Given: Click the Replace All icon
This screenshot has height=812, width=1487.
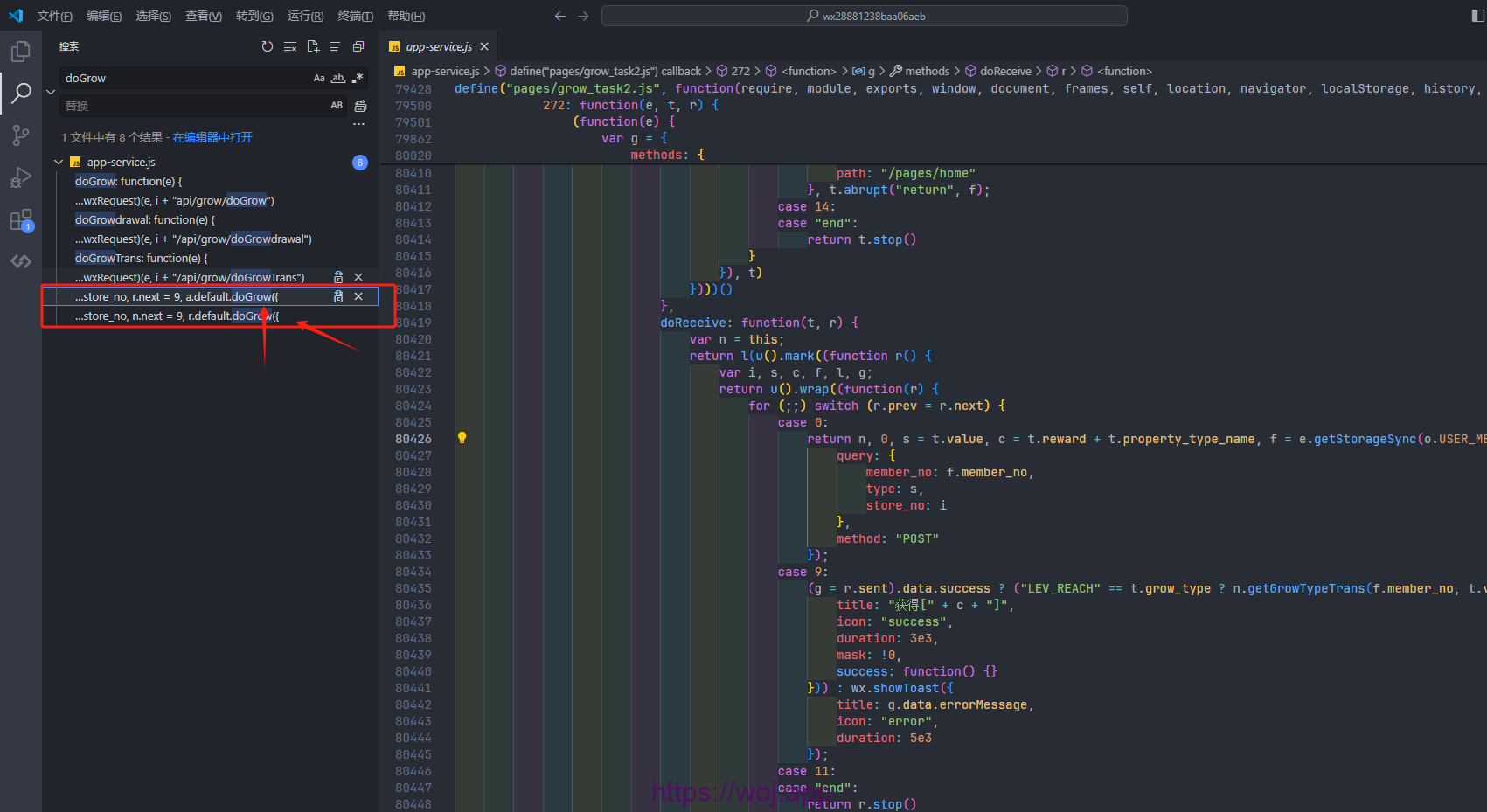Looking at the screenshot, I should (x=360, y=106).
